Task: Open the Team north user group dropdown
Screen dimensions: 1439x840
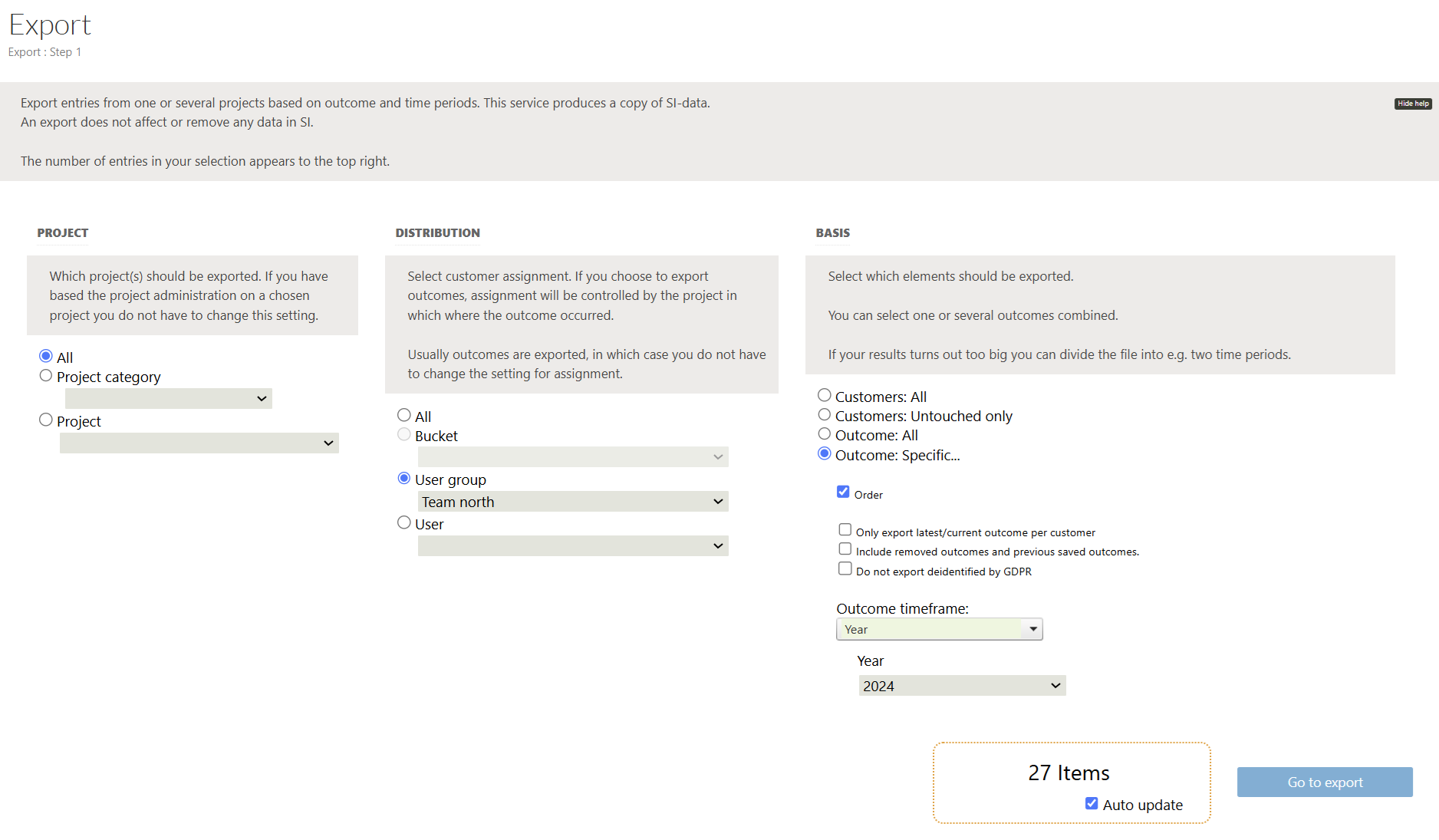Action: pos(572,502)
